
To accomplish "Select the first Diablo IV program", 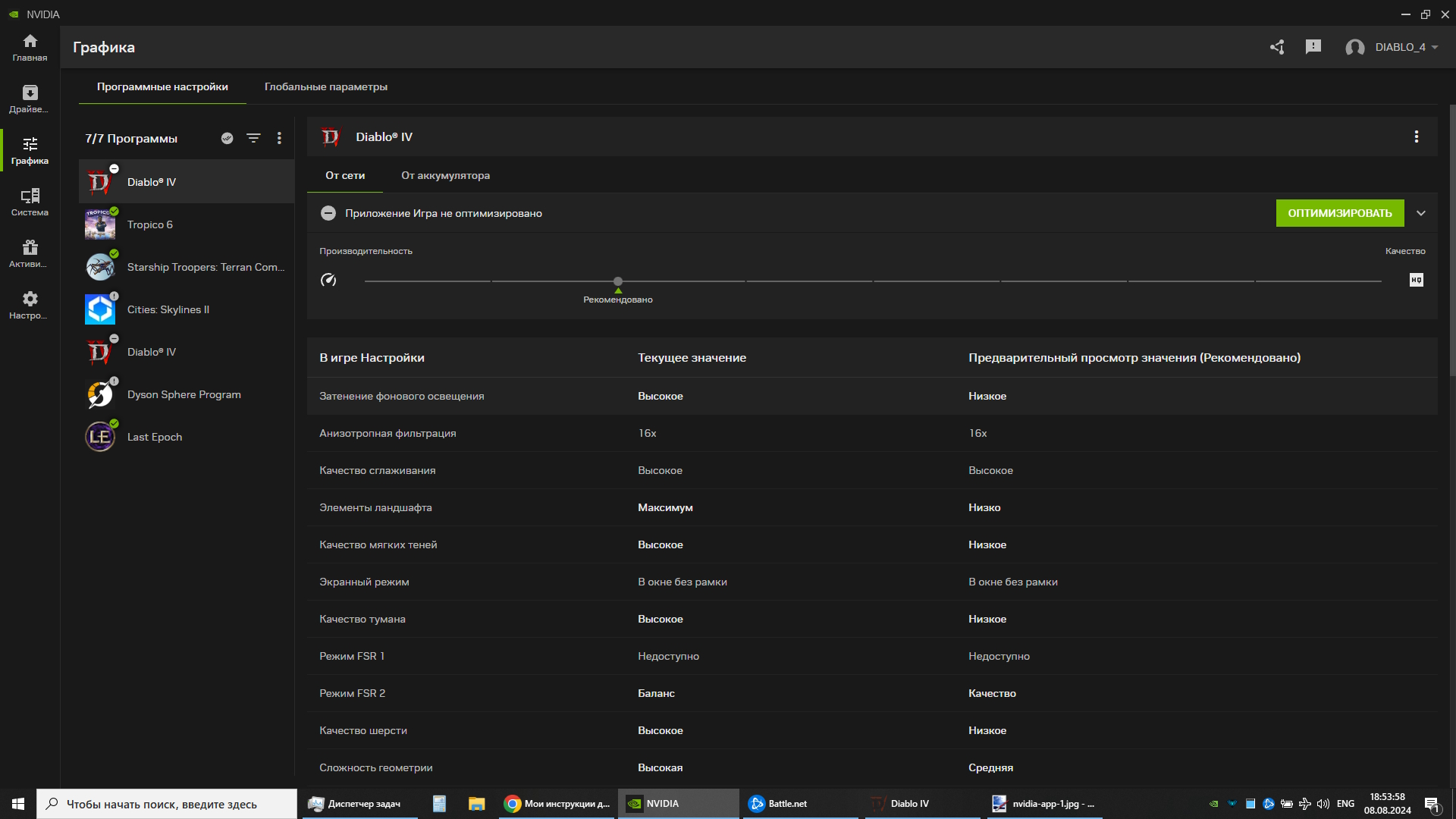I will 187,182.
